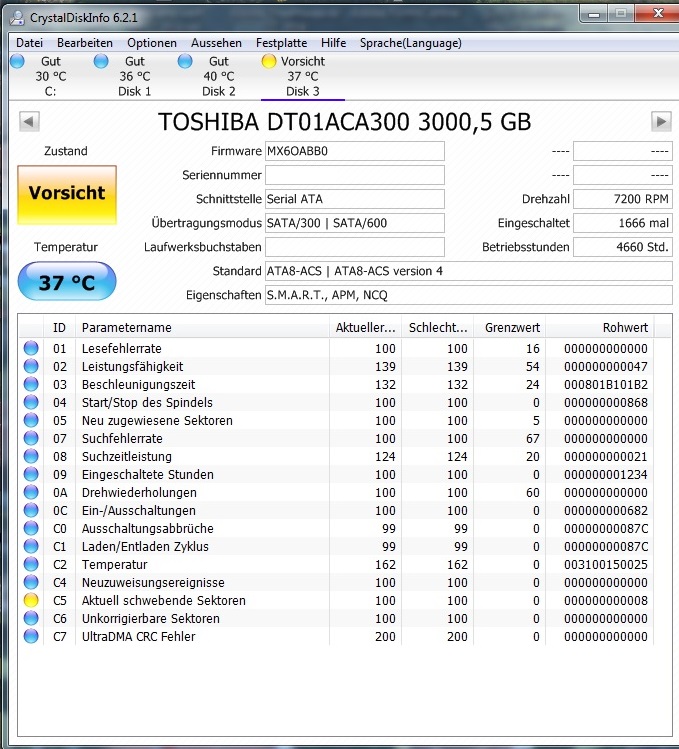Select the Disk 3 Vorsicht tab
The height and width of the screenshot is (749, 679).
303,76
